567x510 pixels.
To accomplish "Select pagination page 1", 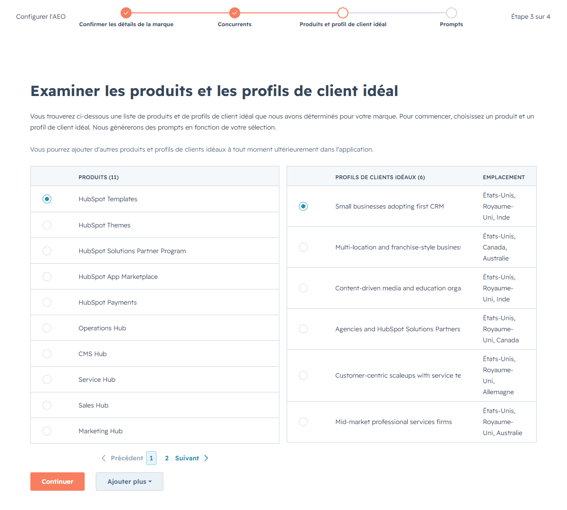I will click(152, 458).
